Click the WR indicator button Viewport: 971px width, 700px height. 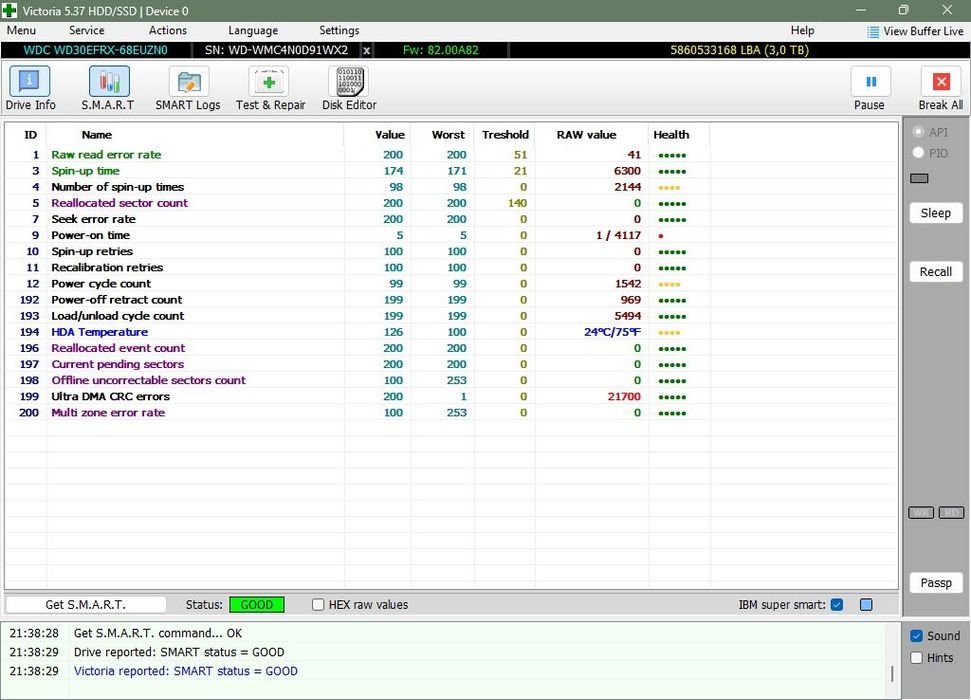pyautogui.click(x=921, y=512)
